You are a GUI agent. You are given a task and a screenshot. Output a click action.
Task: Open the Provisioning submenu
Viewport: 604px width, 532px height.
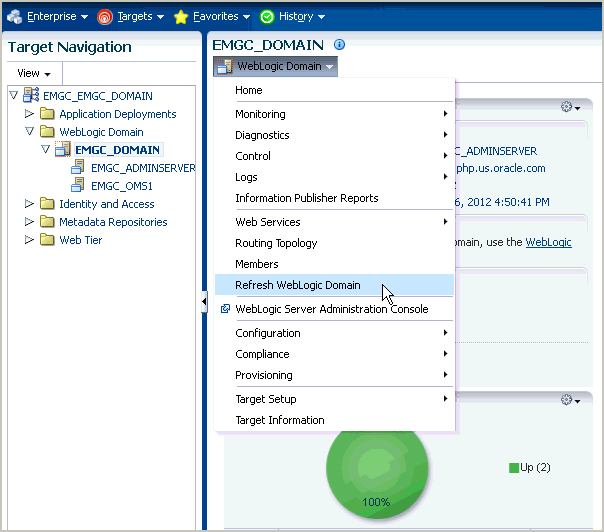pyautogui.click(x=334, y=375)
